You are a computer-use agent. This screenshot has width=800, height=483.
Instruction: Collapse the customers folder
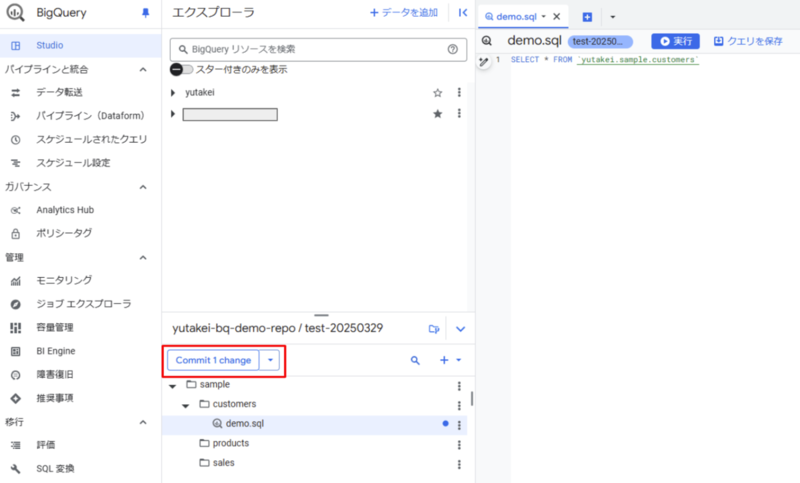coord(186,405)
